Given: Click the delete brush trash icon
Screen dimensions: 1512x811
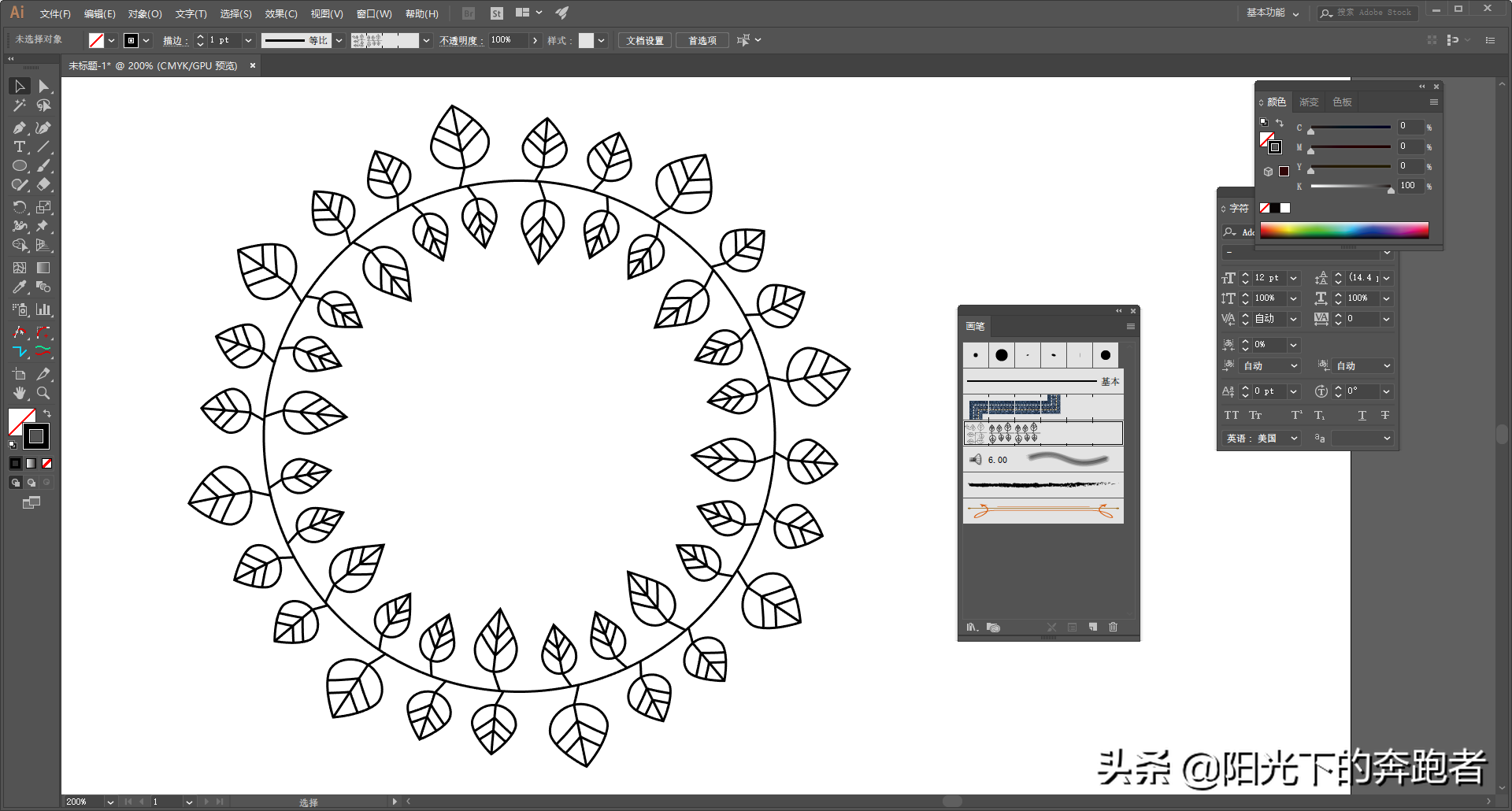Looking at the screenshot, I should [1113, 628].
